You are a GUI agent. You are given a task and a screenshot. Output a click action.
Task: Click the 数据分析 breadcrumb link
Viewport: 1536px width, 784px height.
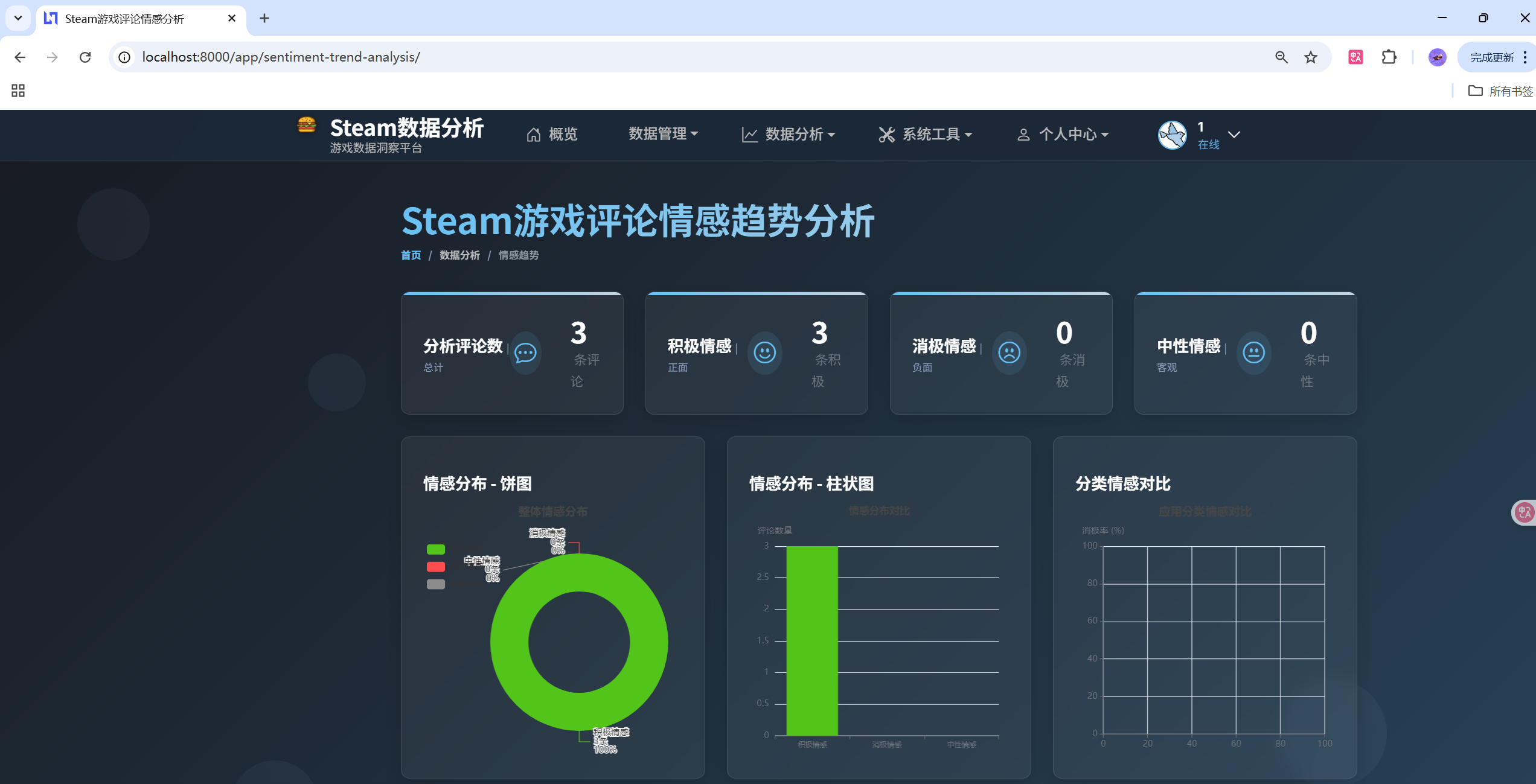[459, 255]
